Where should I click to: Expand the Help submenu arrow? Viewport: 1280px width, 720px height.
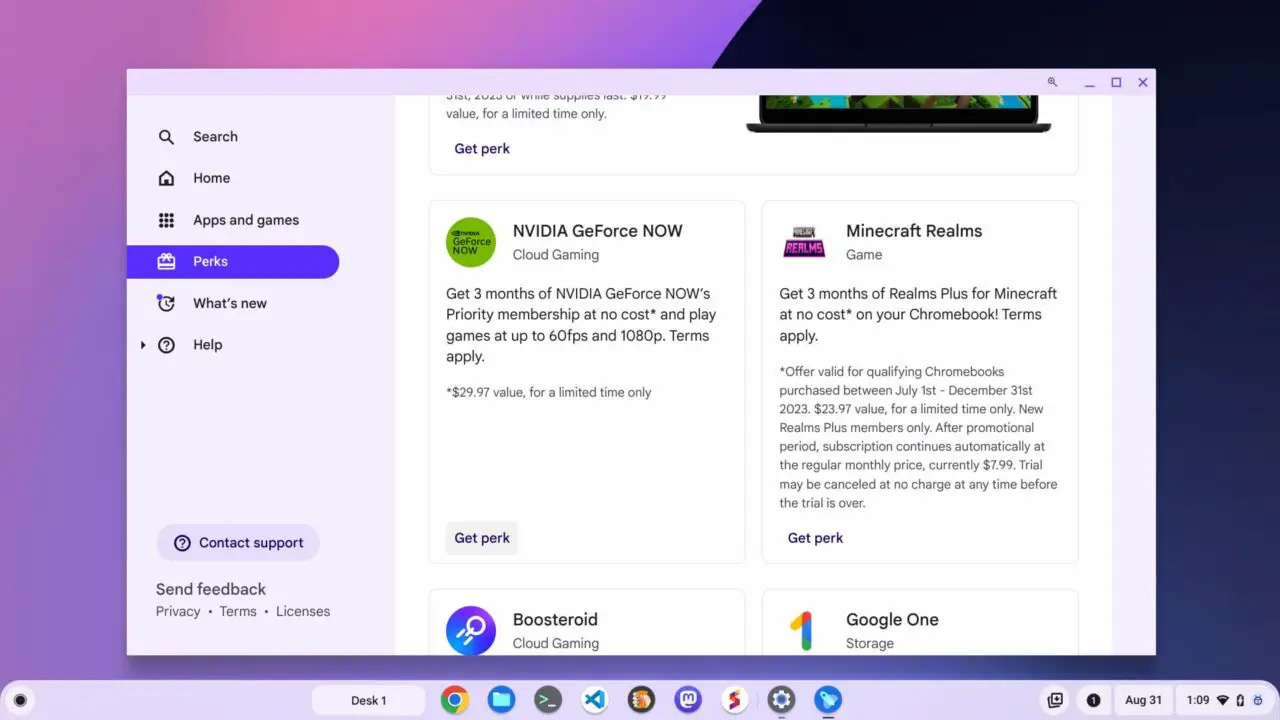click(143, 345)
